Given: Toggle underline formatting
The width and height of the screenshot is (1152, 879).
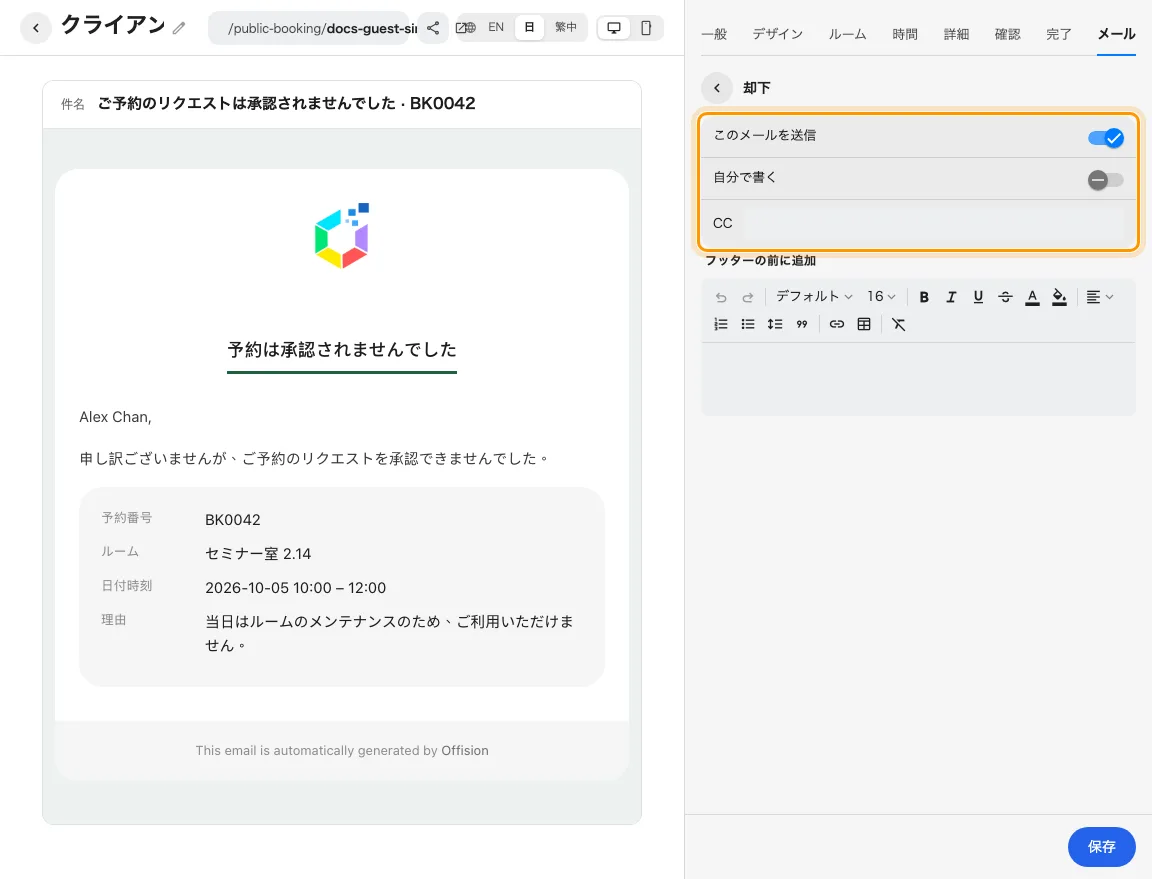Looking at the screenshot, I should pos(978,297).
